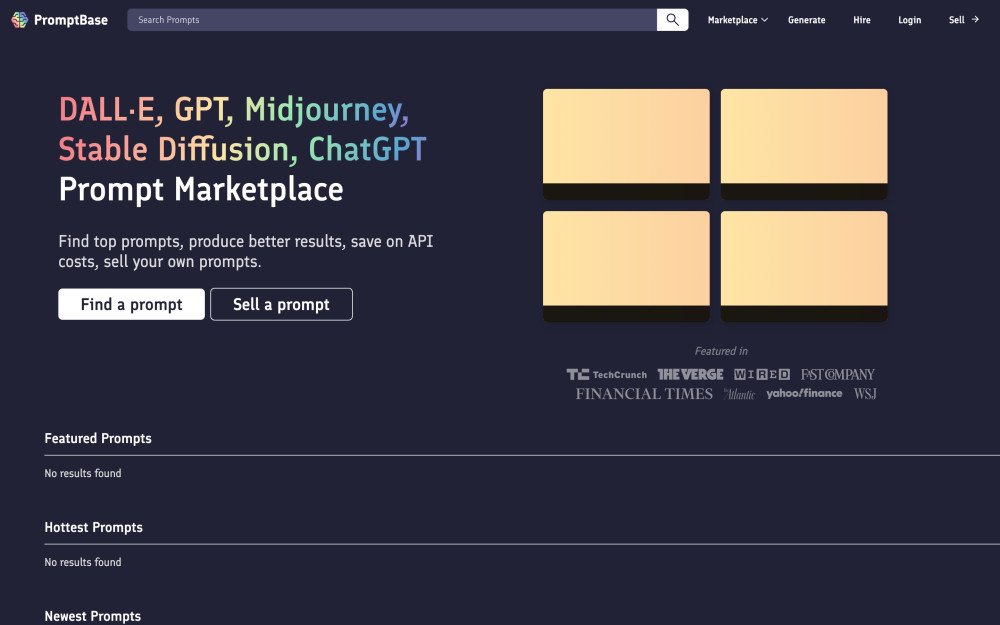Open the WIRED logo
Viewport: 1000px width, 625px height.
tap(762, 375)
